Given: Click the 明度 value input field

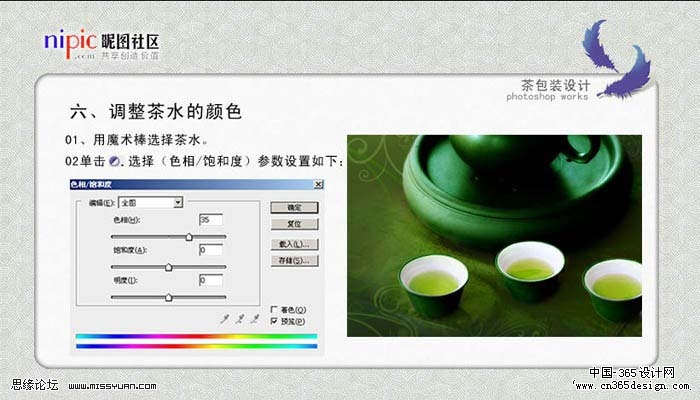Looking at the screenshot, I should coord(211,280).
